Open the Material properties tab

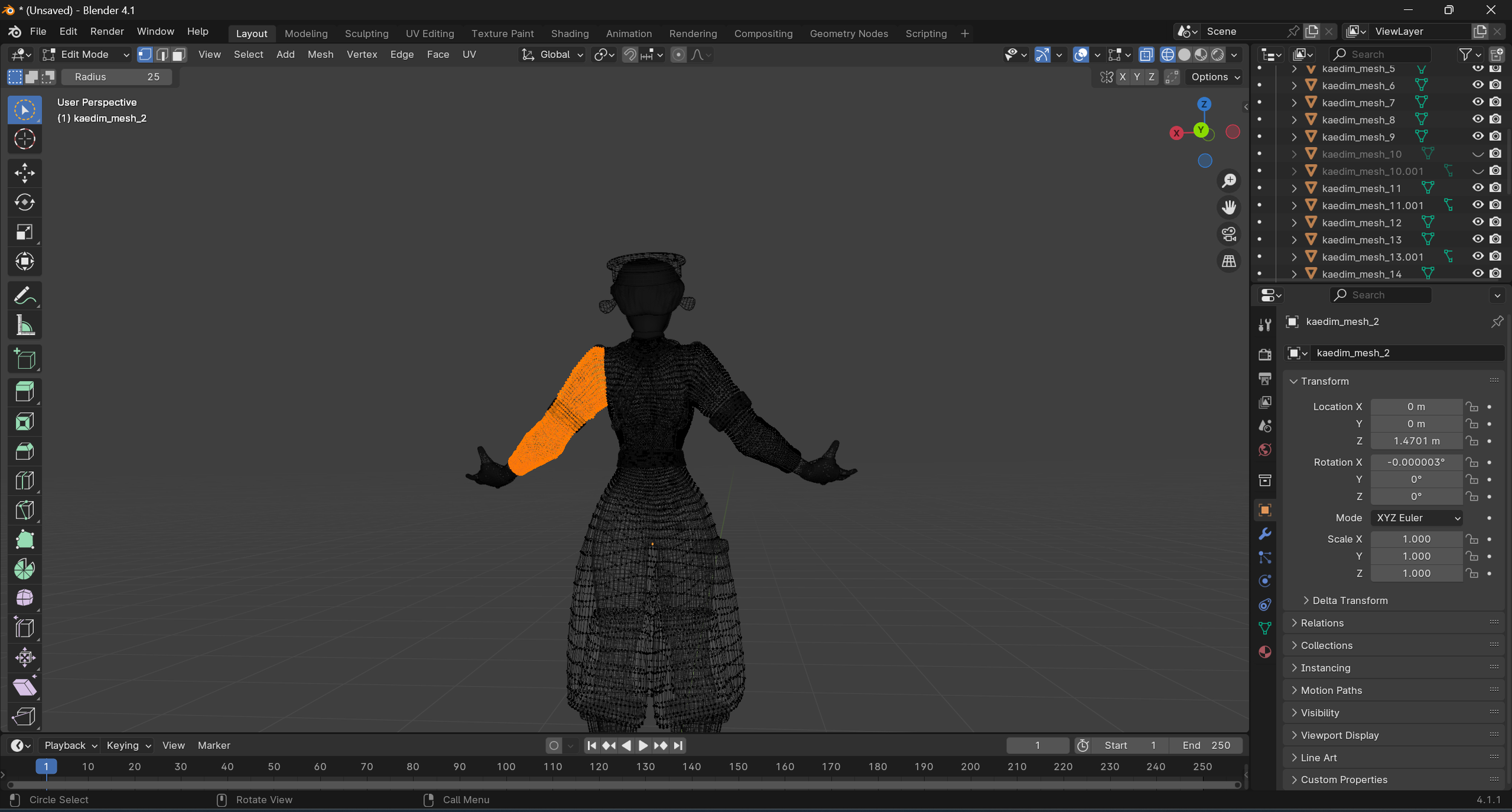coord(1265,652)
